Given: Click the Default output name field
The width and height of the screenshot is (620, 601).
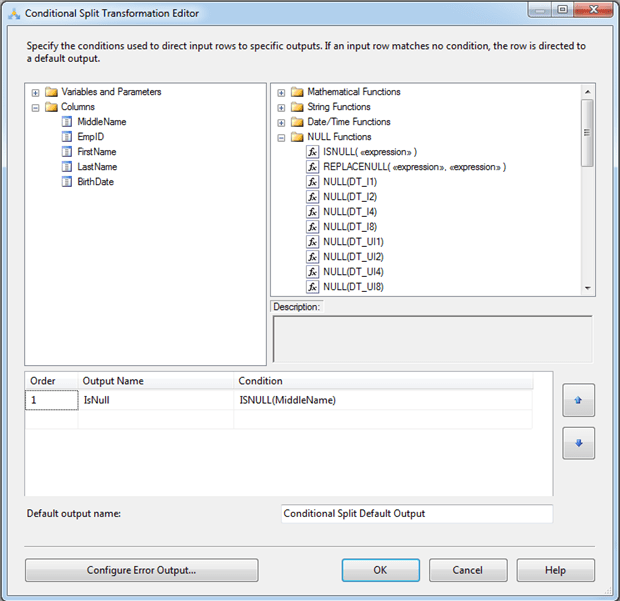Looking at the screenshot, I should click(415, 514).
